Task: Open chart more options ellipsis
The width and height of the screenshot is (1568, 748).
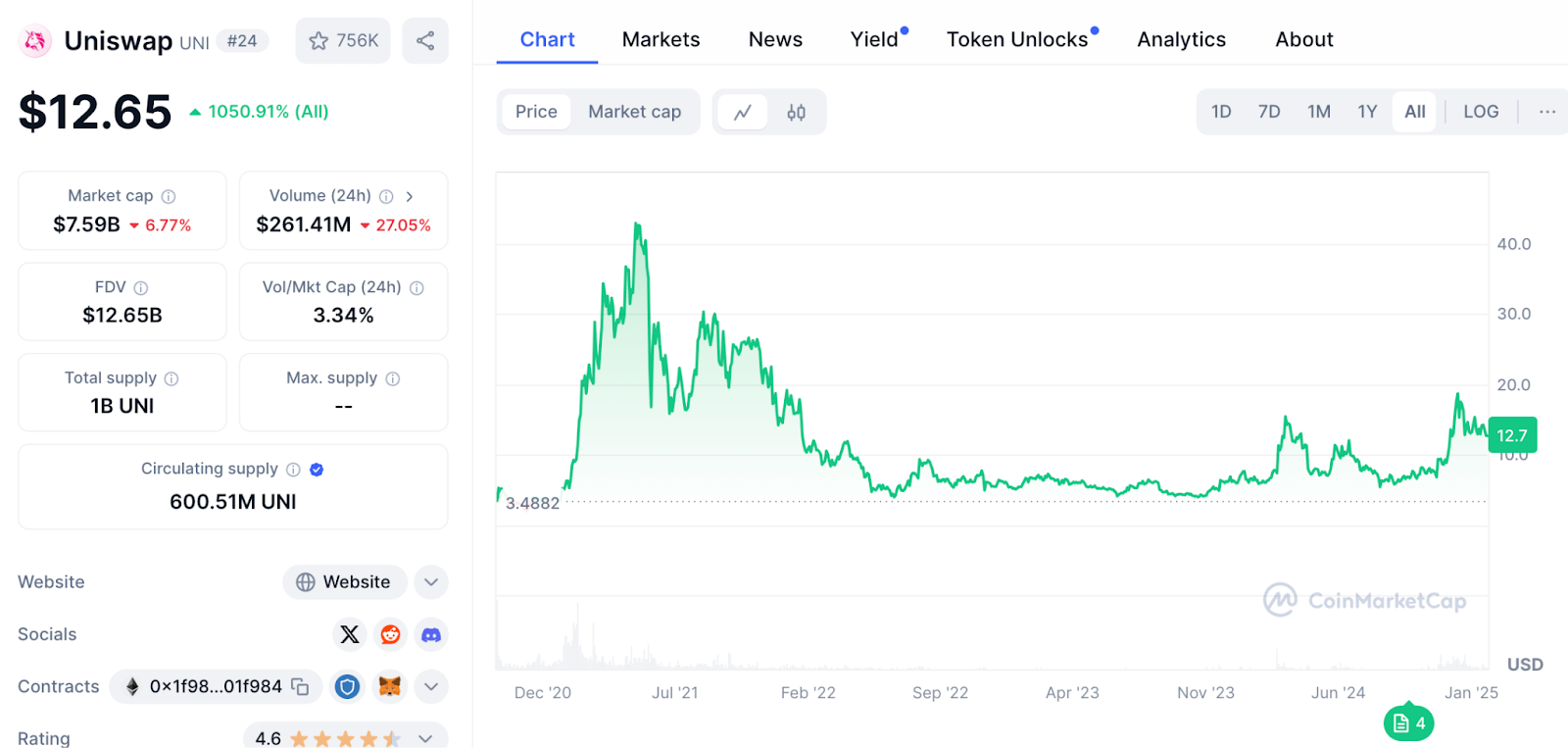Action: [x=1547, y=112]
